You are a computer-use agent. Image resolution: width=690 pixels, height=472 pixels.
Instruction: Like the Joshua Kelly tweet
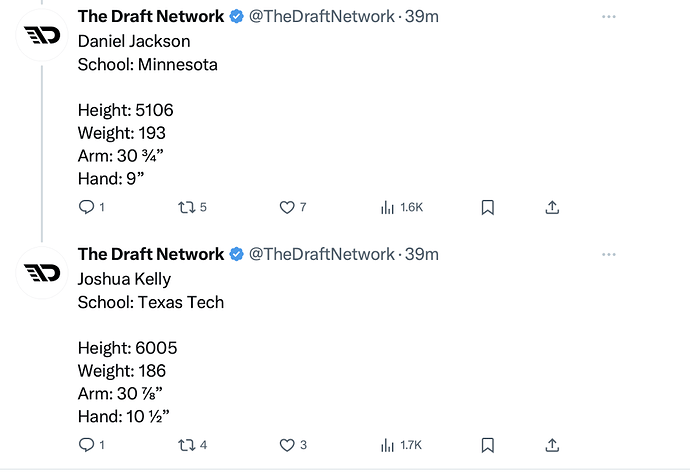click(288, 444)
